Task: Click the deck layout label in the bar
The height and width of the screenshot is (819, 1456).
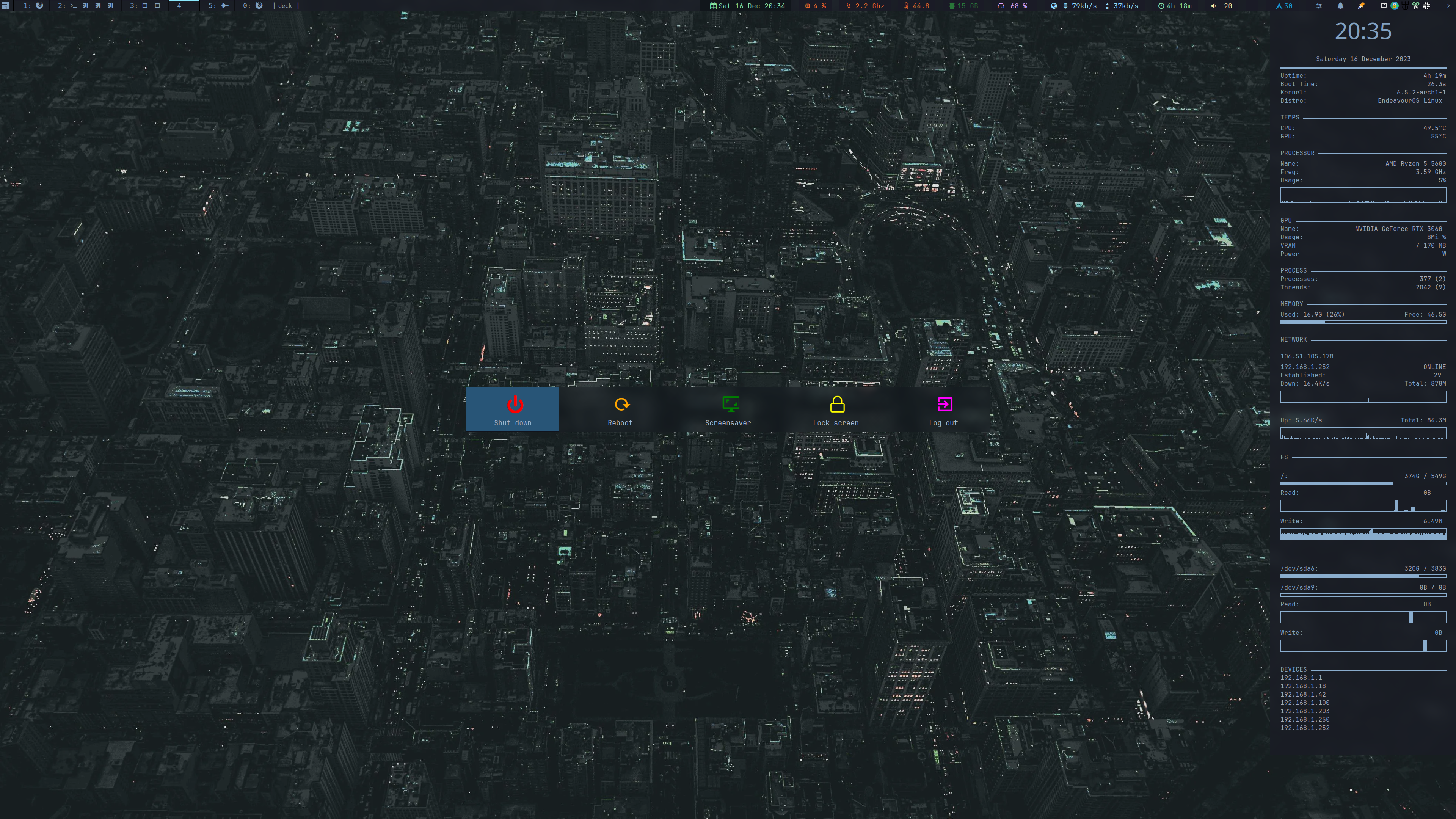Action: [x=285, y=6]
